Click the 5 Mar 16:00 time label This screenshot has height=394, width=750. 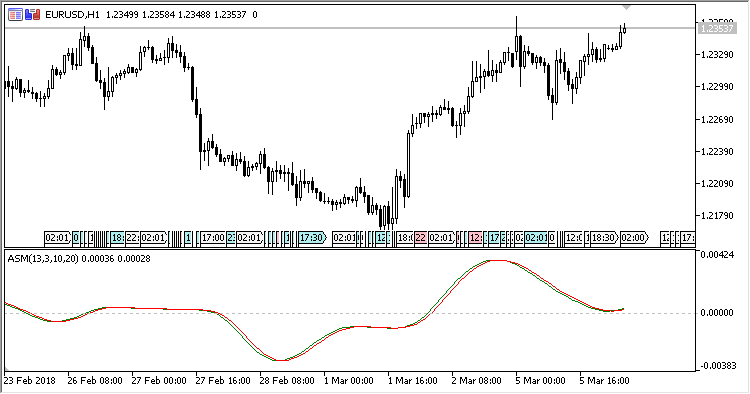605,381
